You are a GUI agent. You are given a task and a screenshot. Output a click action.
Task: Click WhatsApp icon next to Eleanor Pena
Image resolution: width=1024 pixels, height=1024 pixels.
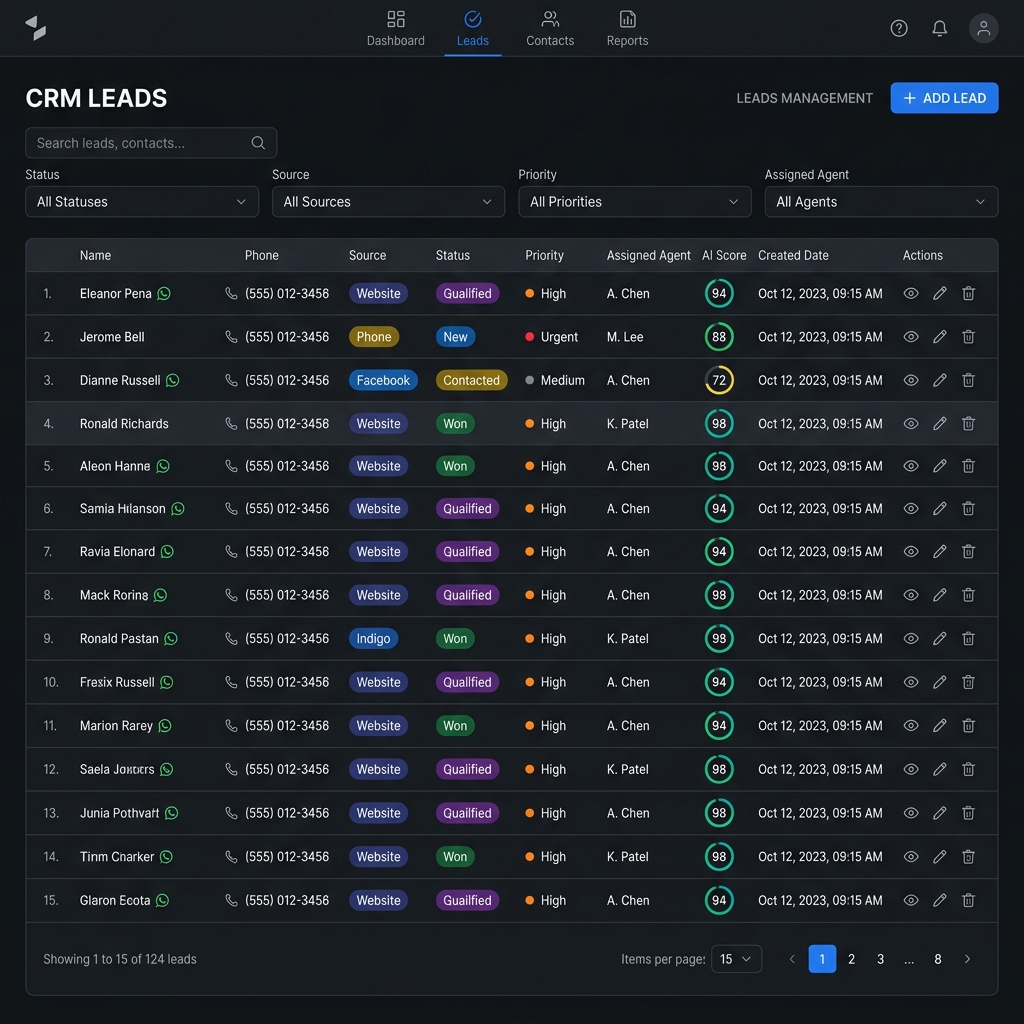[164, 294]
